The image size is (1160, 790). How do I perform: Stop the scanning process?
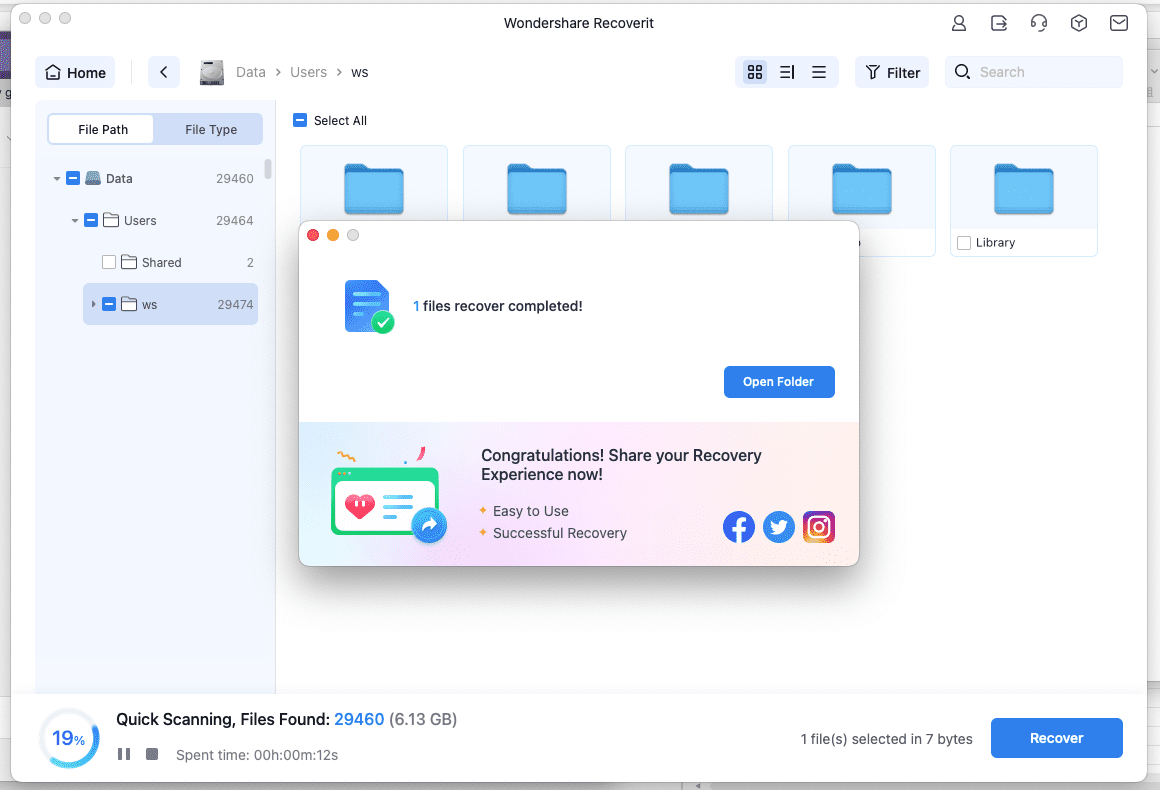tap(152, 754)
